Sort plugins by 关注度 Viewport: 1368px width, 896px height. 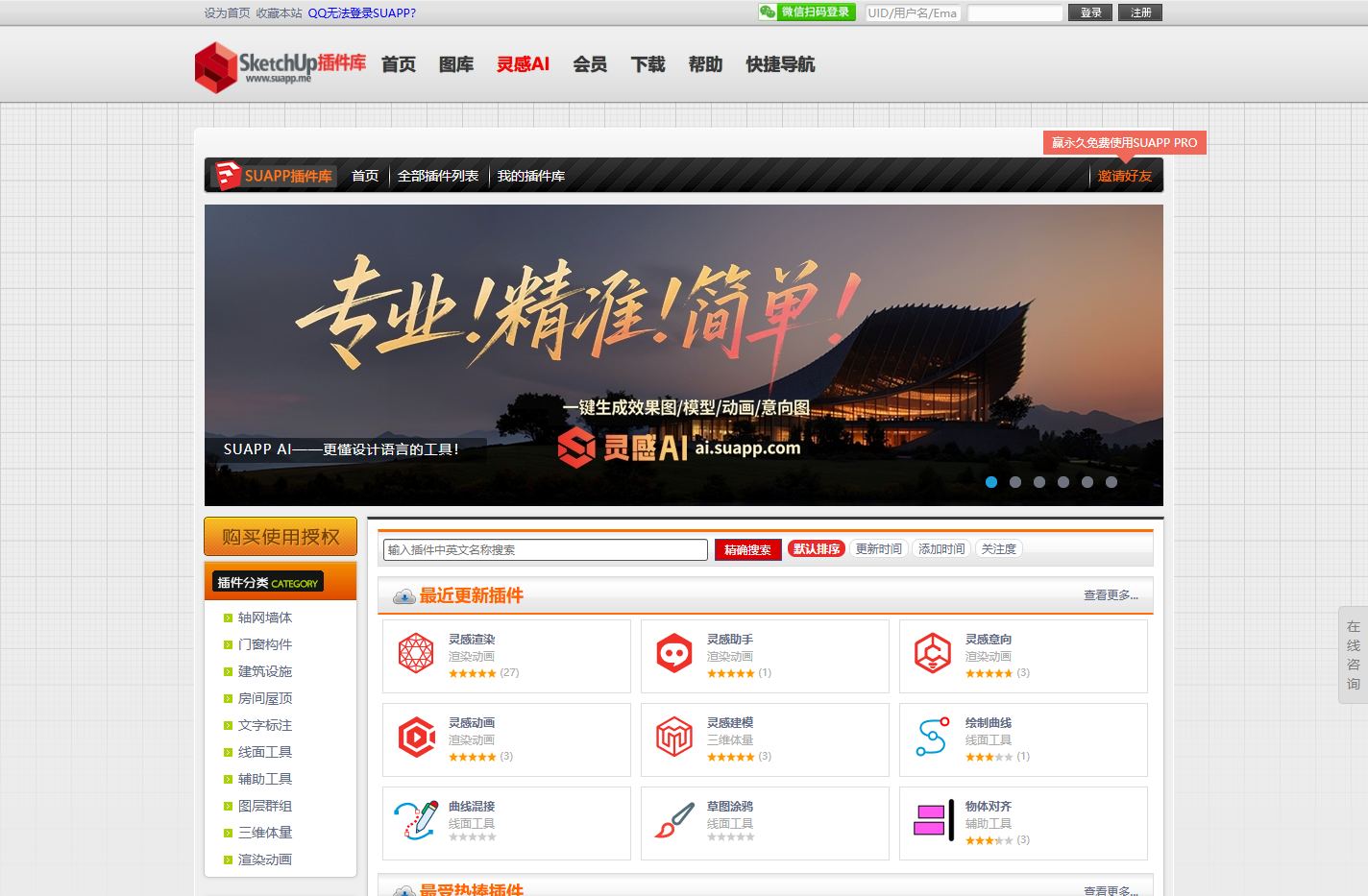click(x=999, y=549)
